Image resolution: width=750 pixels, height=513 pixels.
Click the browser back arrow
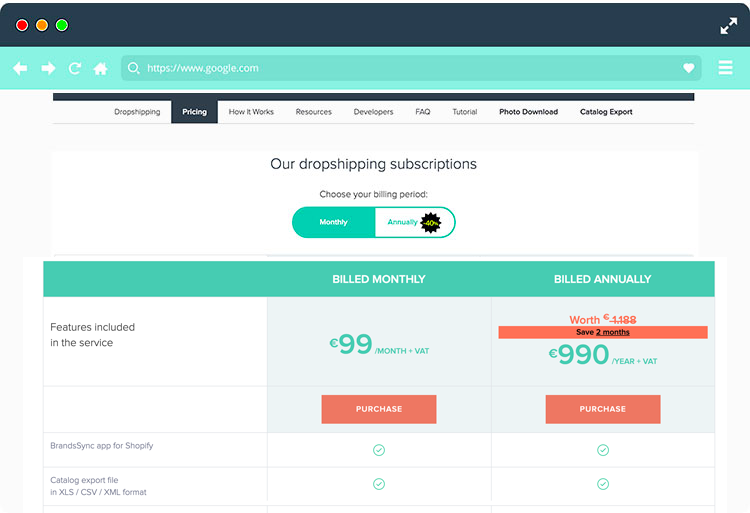point(20,68)
